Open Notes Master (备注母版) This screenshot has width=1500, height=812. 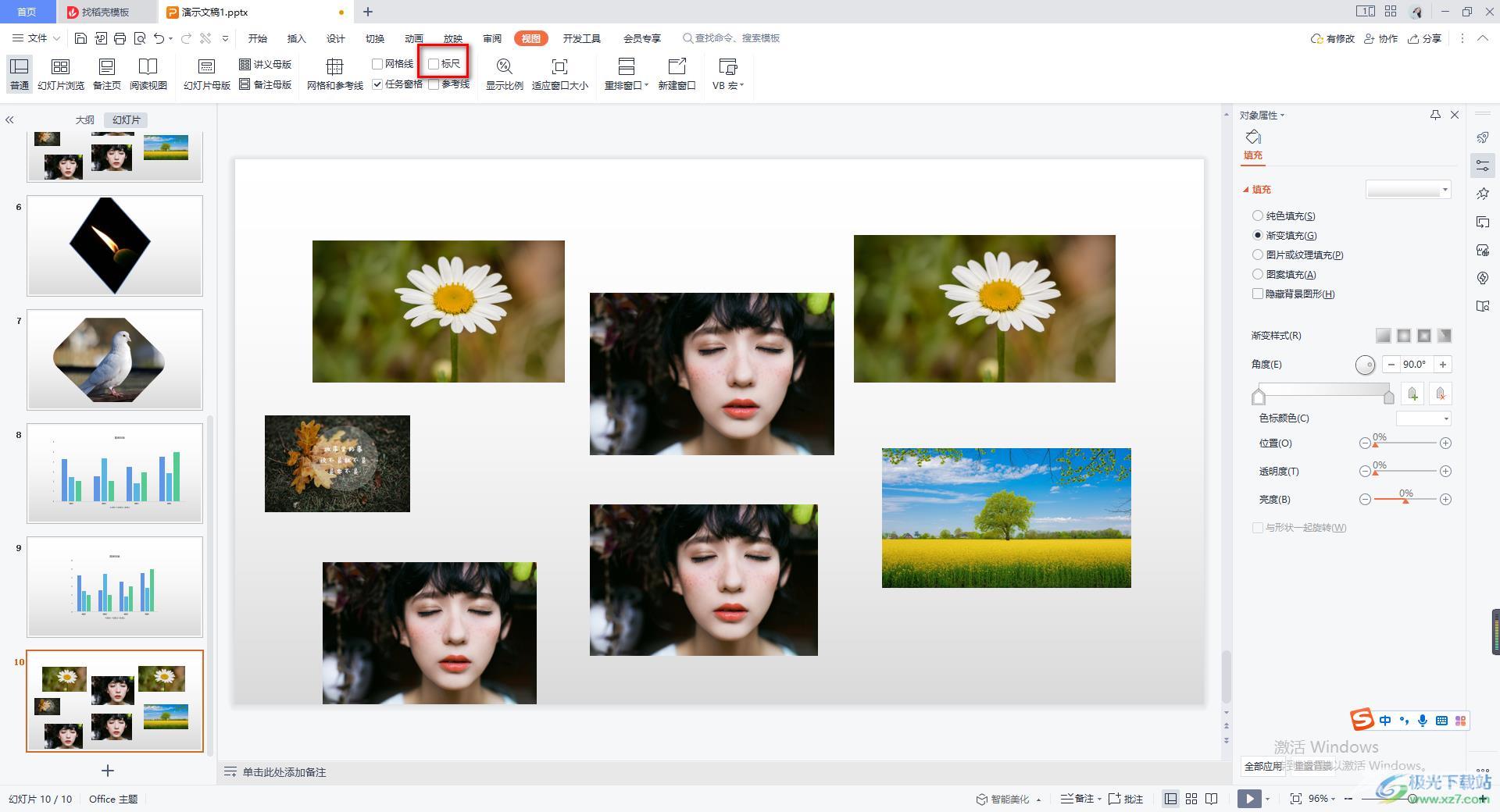pos(266,84)
